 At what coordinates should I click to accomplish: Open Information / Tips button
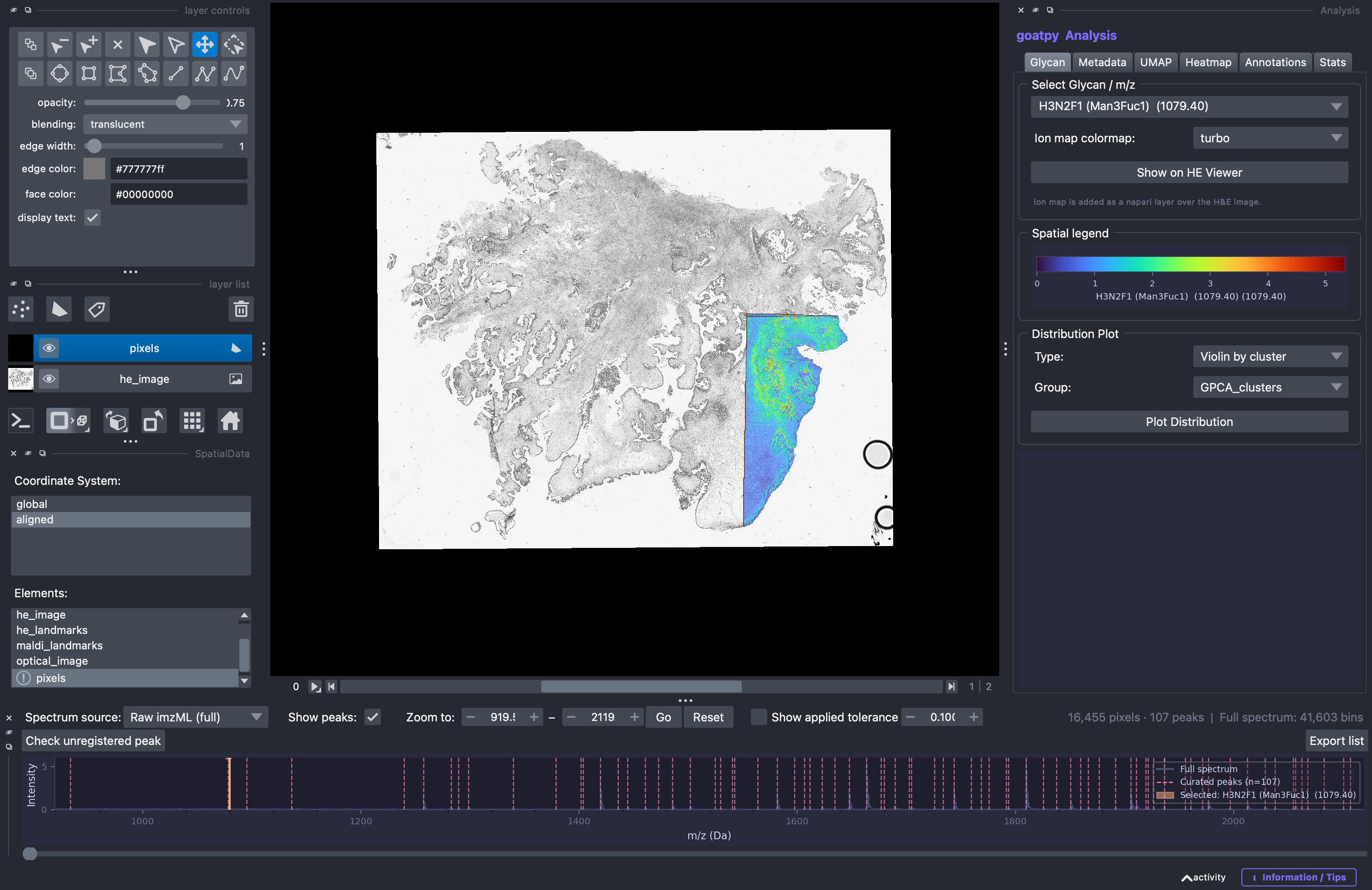coord(1298,877)
